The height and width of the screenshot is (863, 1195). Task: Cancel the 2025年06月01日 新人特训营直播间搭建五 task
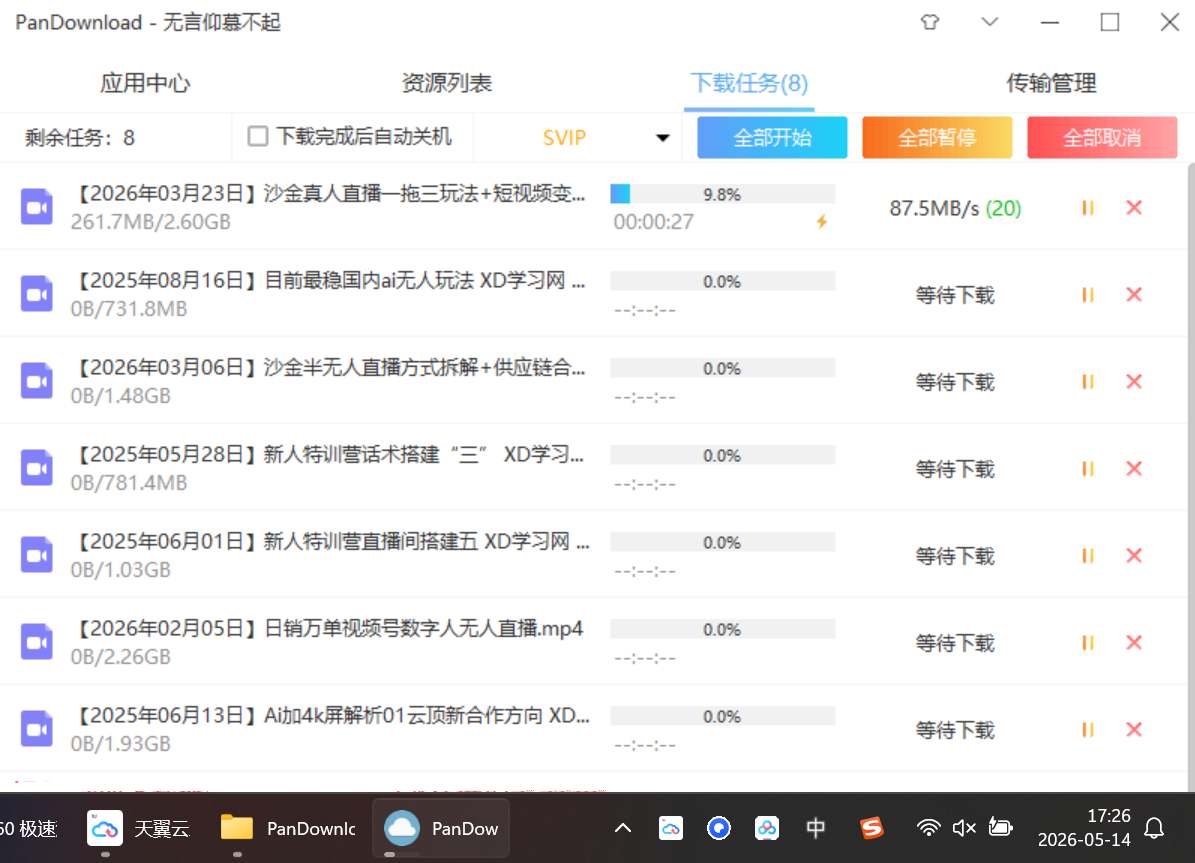[1134, 555]
